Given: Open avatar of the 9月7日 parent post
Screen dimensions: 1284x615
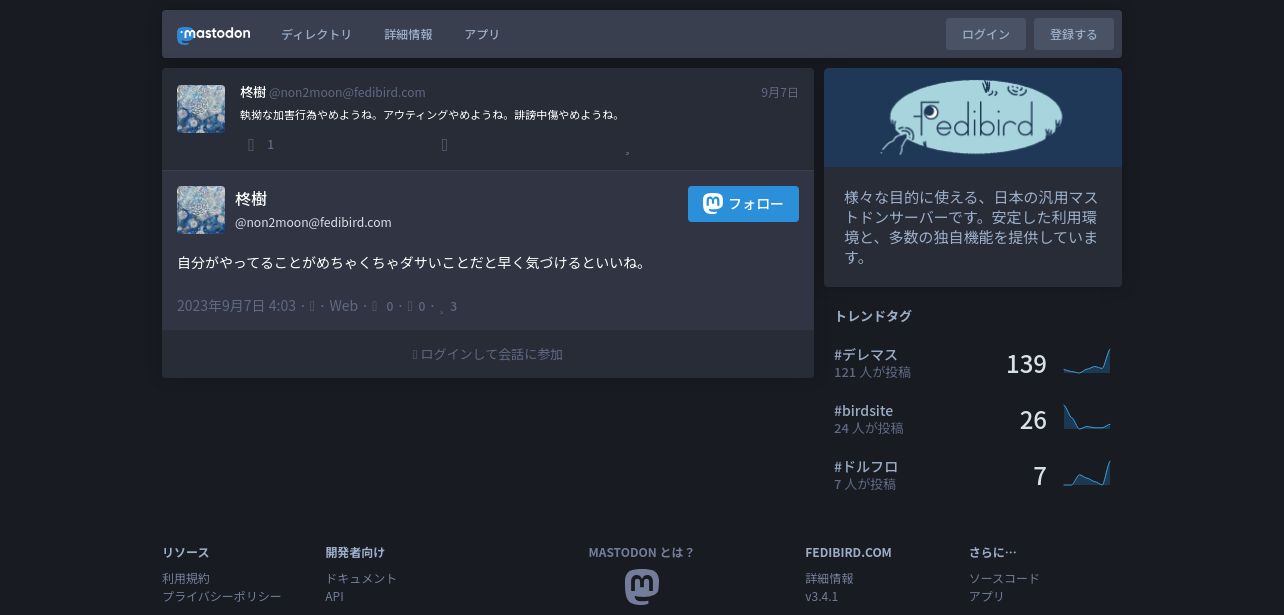Looking at the screenshot, I should 201,109.
